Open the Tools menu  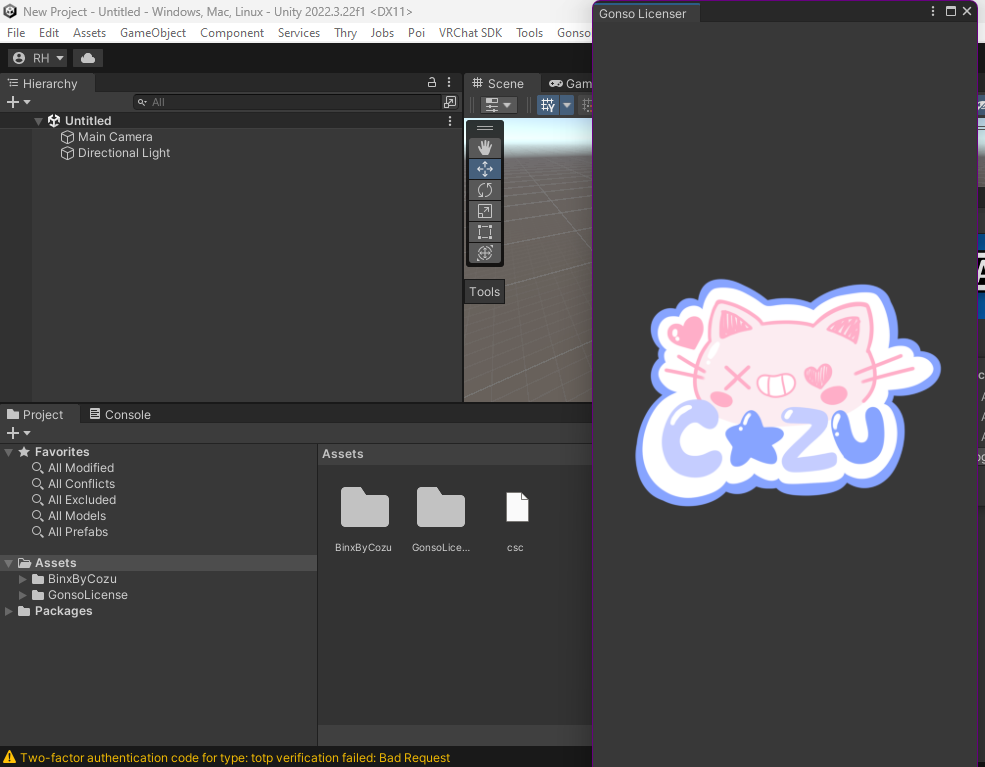(529, 33)
